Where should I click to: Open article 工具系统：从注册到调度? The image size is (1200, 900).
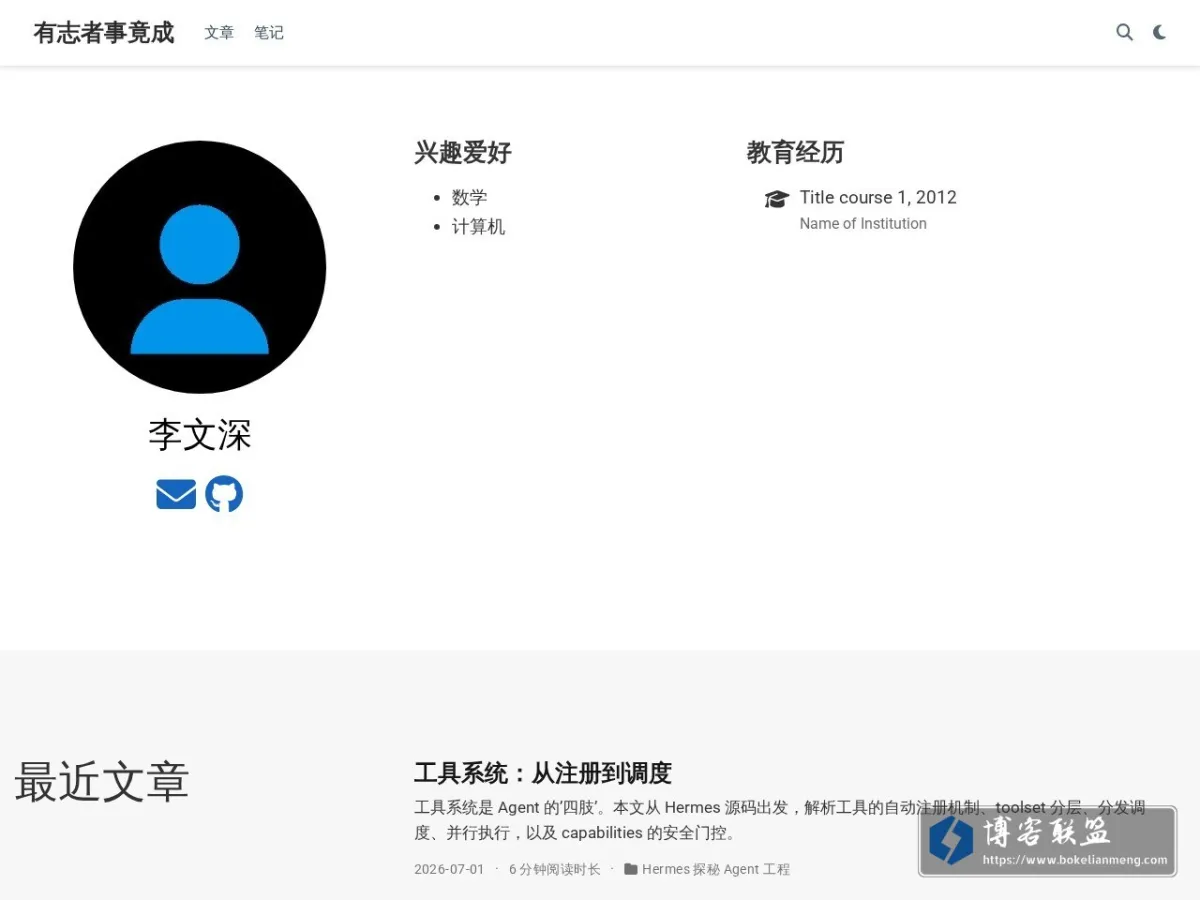543,773
